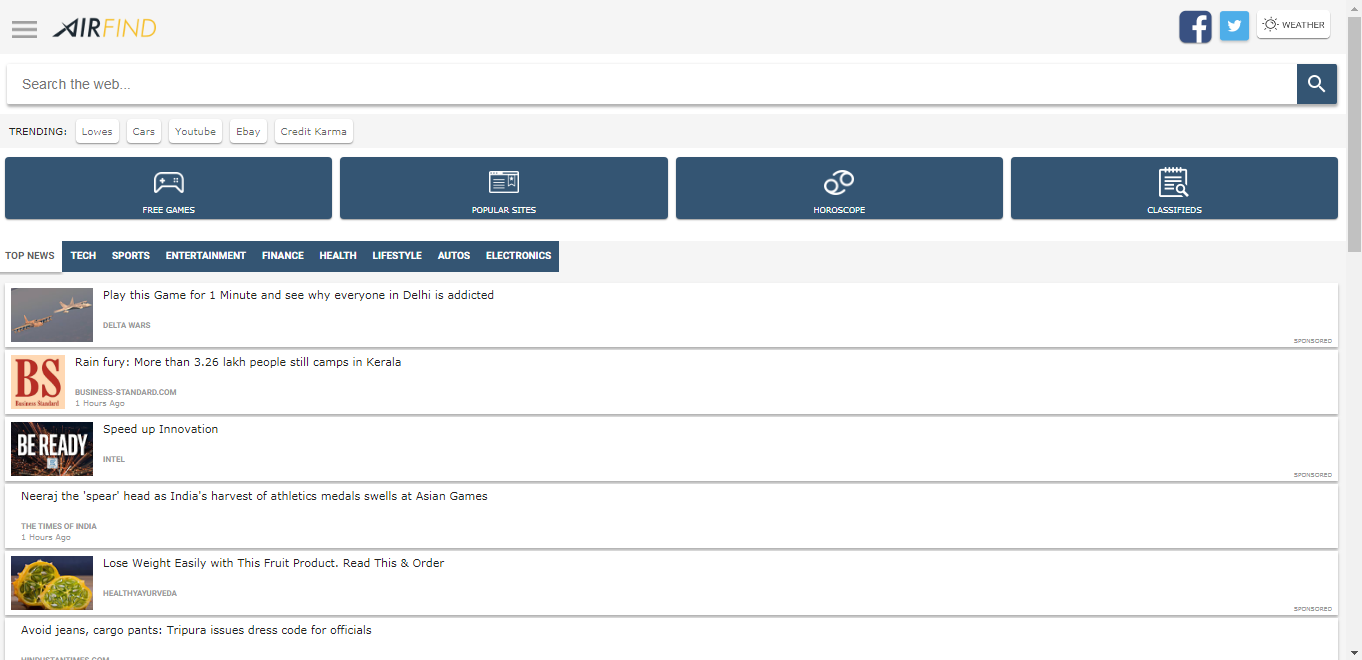Click the Facebook icon
The image size is (1362, 660).
pyautogui.click(x=1195, y=26)
